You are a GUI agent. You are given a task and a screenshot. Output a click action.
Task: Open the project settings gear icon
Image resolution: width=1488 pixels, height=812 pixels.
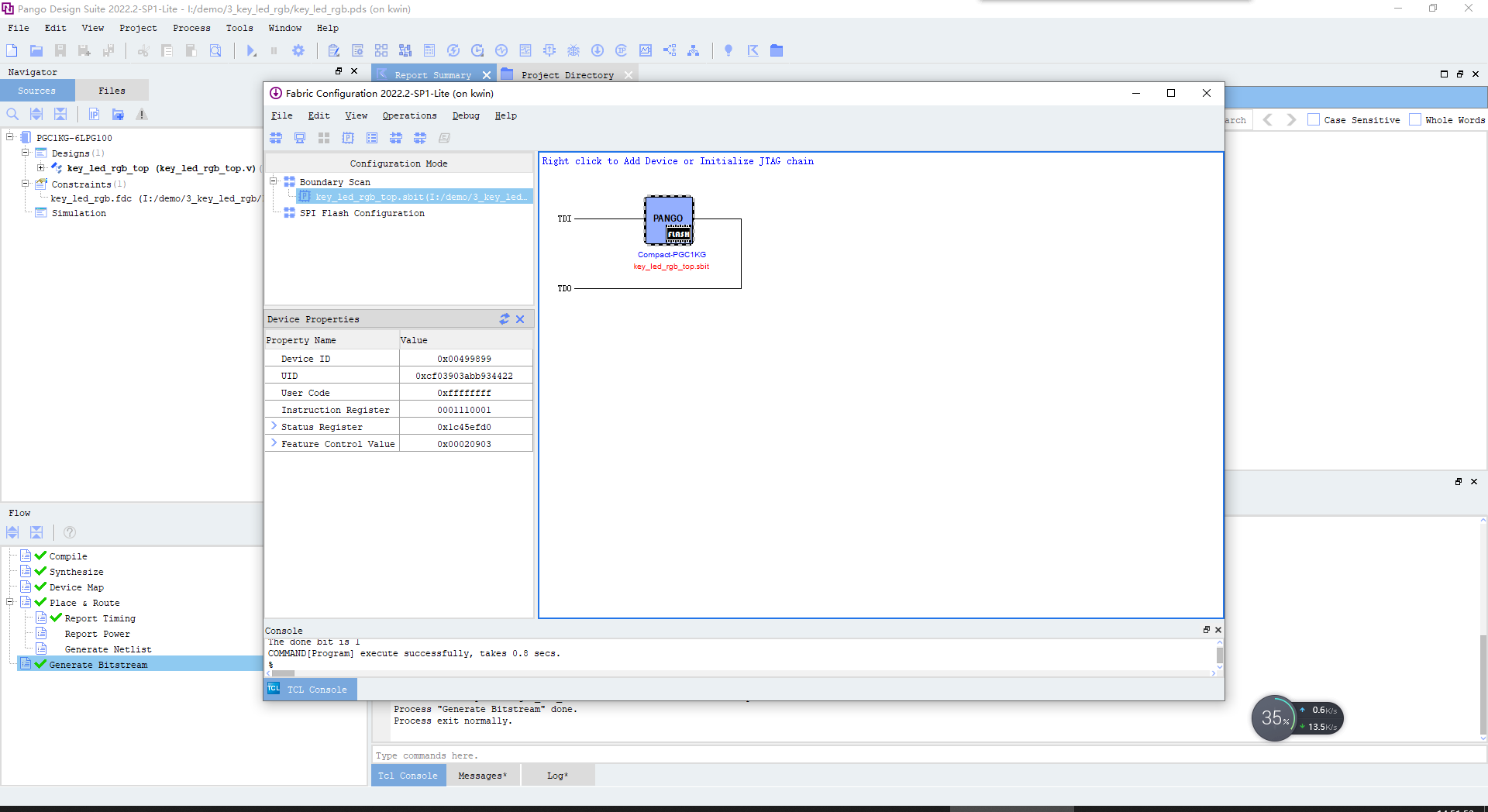298,50
